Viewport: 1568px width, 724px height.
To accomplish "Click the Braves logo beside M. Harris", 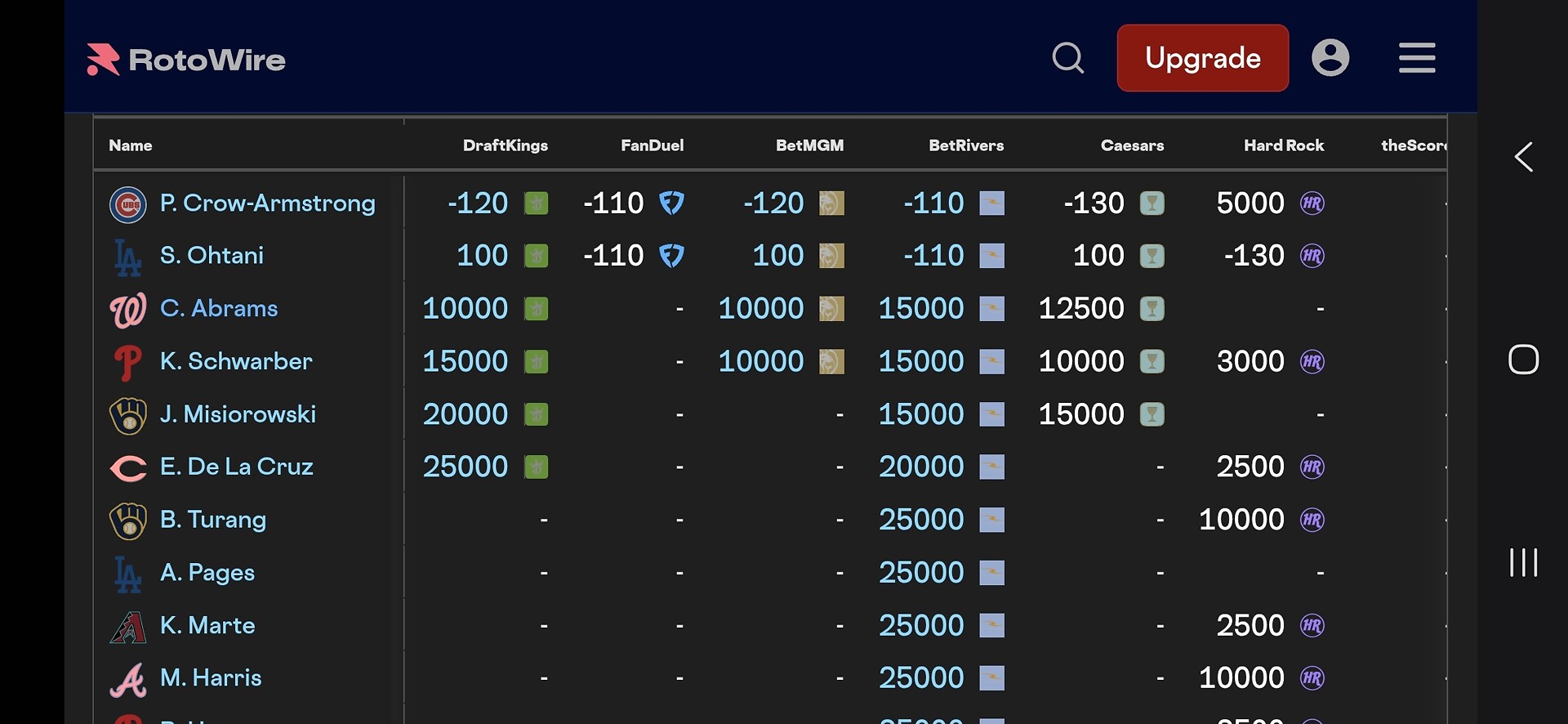I will (128, 680).
